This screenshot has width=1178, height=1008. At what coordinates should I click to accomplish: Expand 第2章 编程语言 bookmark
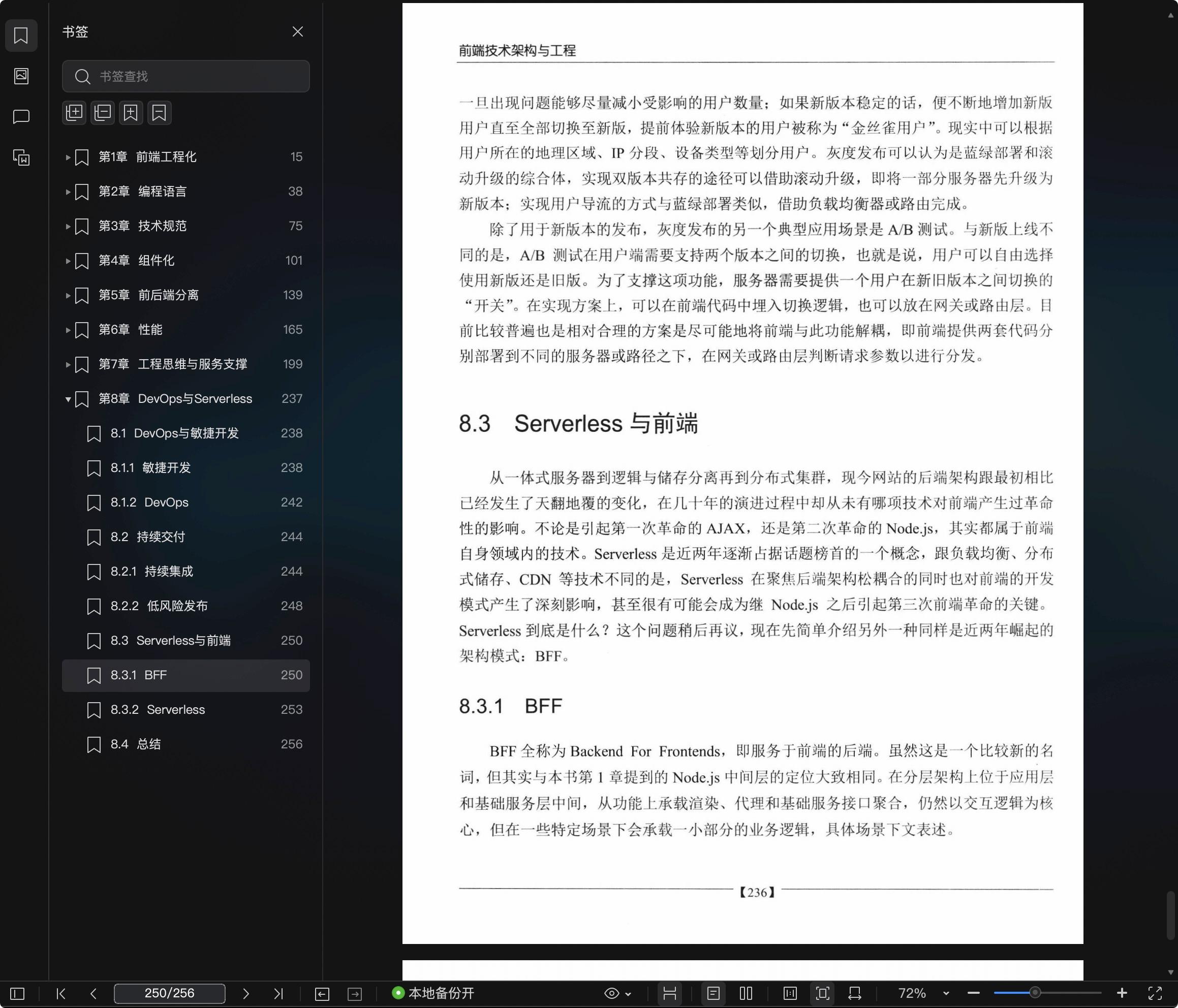(68, 192)
